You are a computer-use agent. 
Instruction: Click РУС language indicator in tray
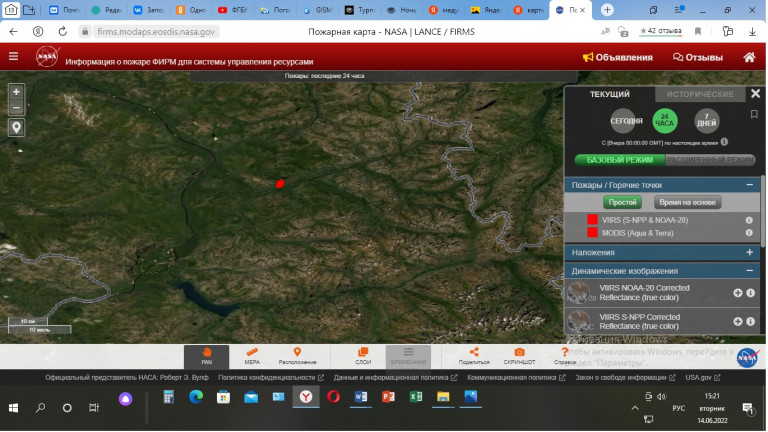click(678, 408)
